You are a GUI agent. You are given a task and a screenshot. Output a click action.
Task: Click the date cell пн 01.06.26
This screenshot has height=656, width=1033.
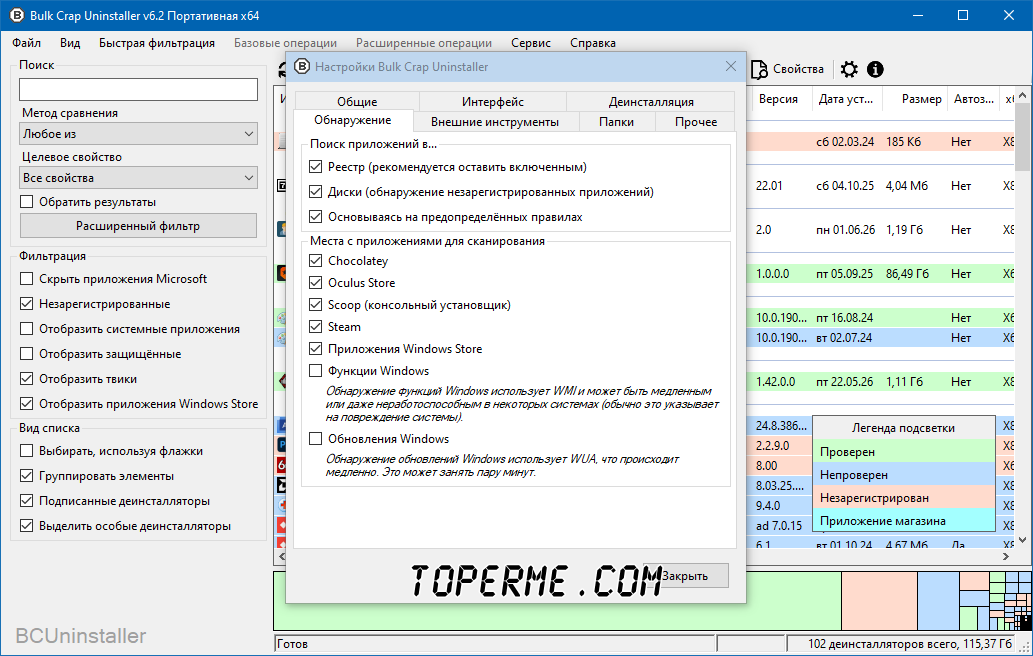pyautogui.click(x=845, y=230)
